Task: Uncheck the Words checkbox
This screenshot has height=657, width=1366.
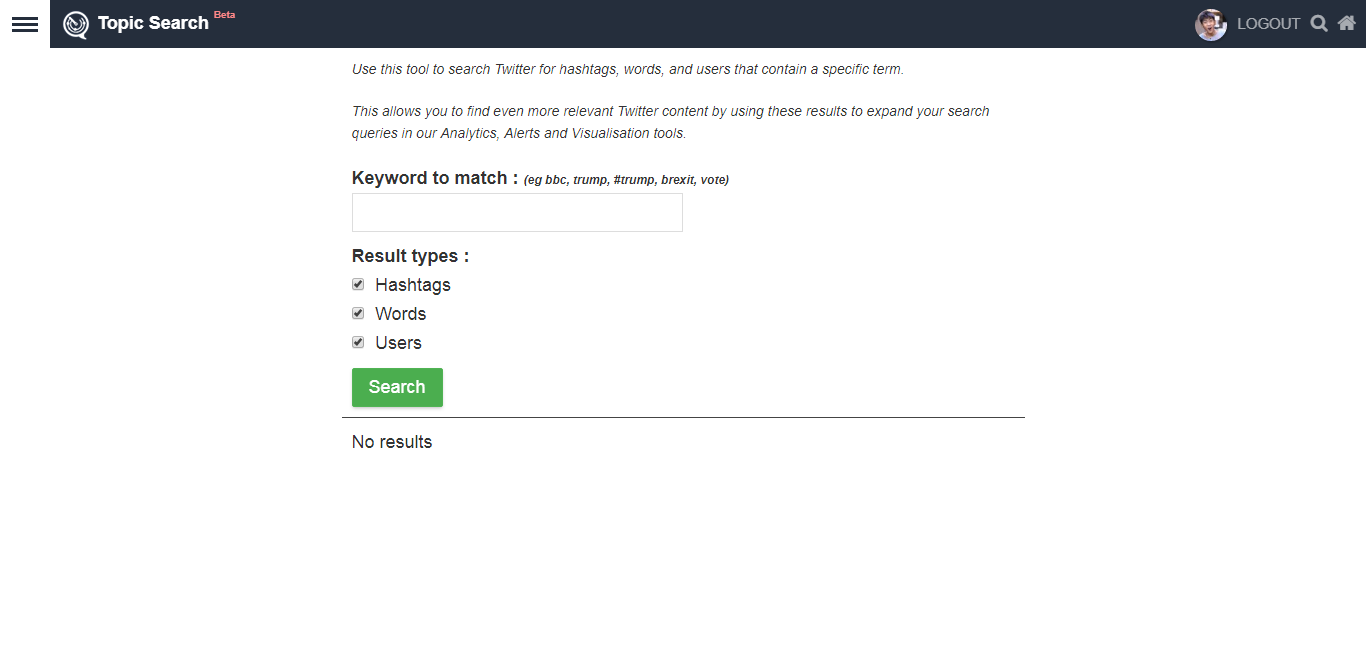Action: [x=358, y=313]
